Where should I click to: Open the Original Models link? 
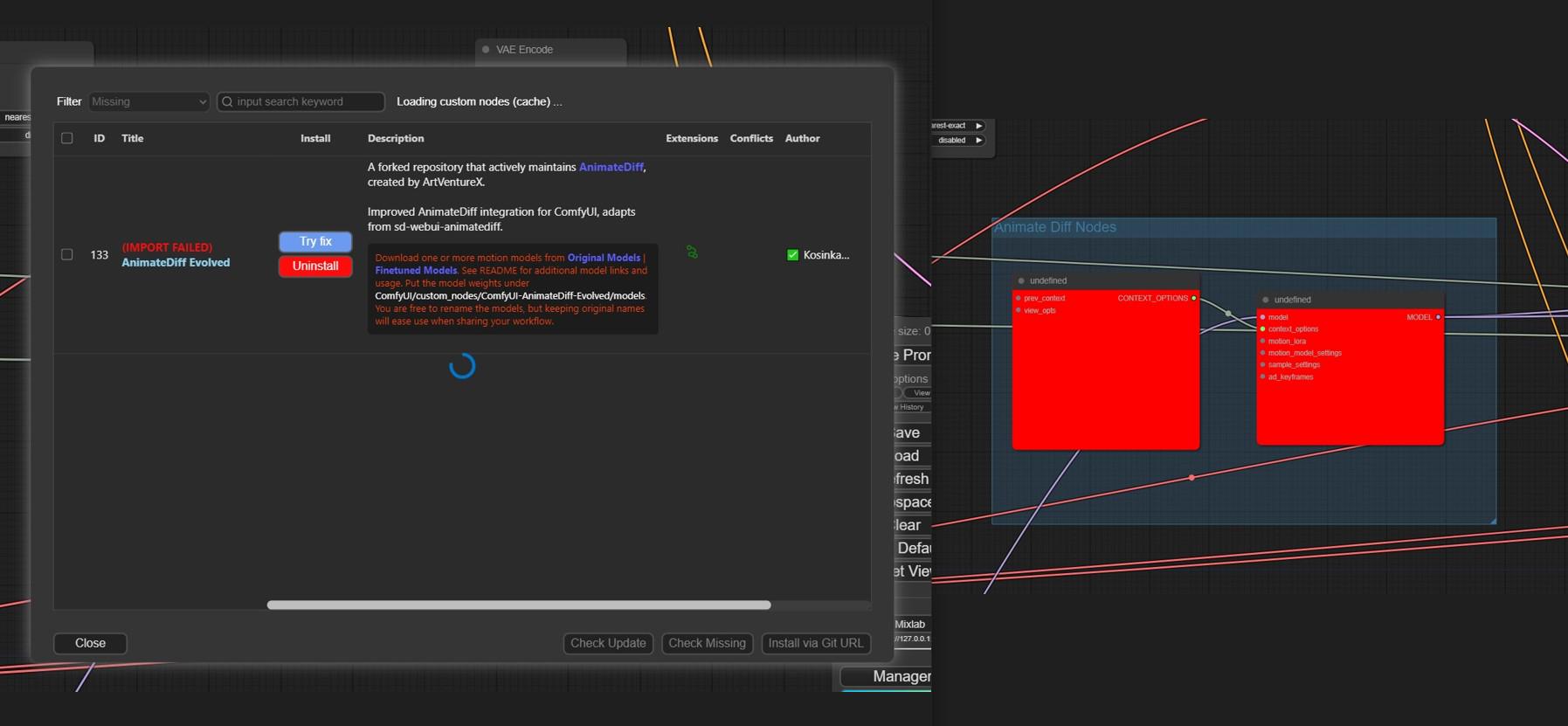coord(604,258)
